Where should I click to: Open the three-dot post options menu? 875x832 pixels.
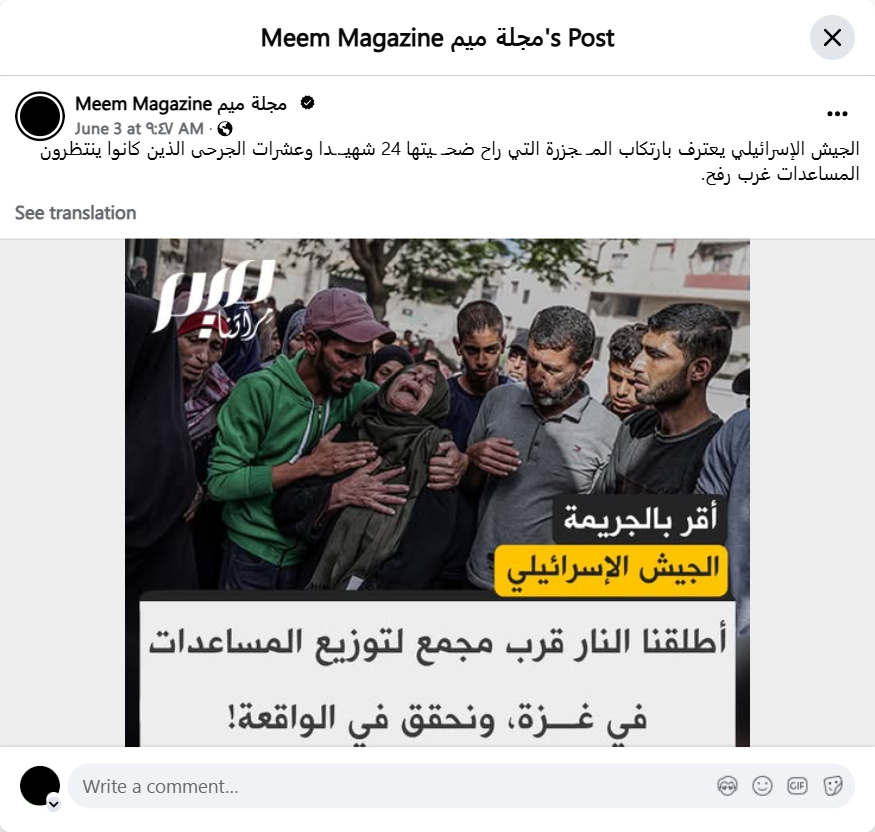coord(837,114)
